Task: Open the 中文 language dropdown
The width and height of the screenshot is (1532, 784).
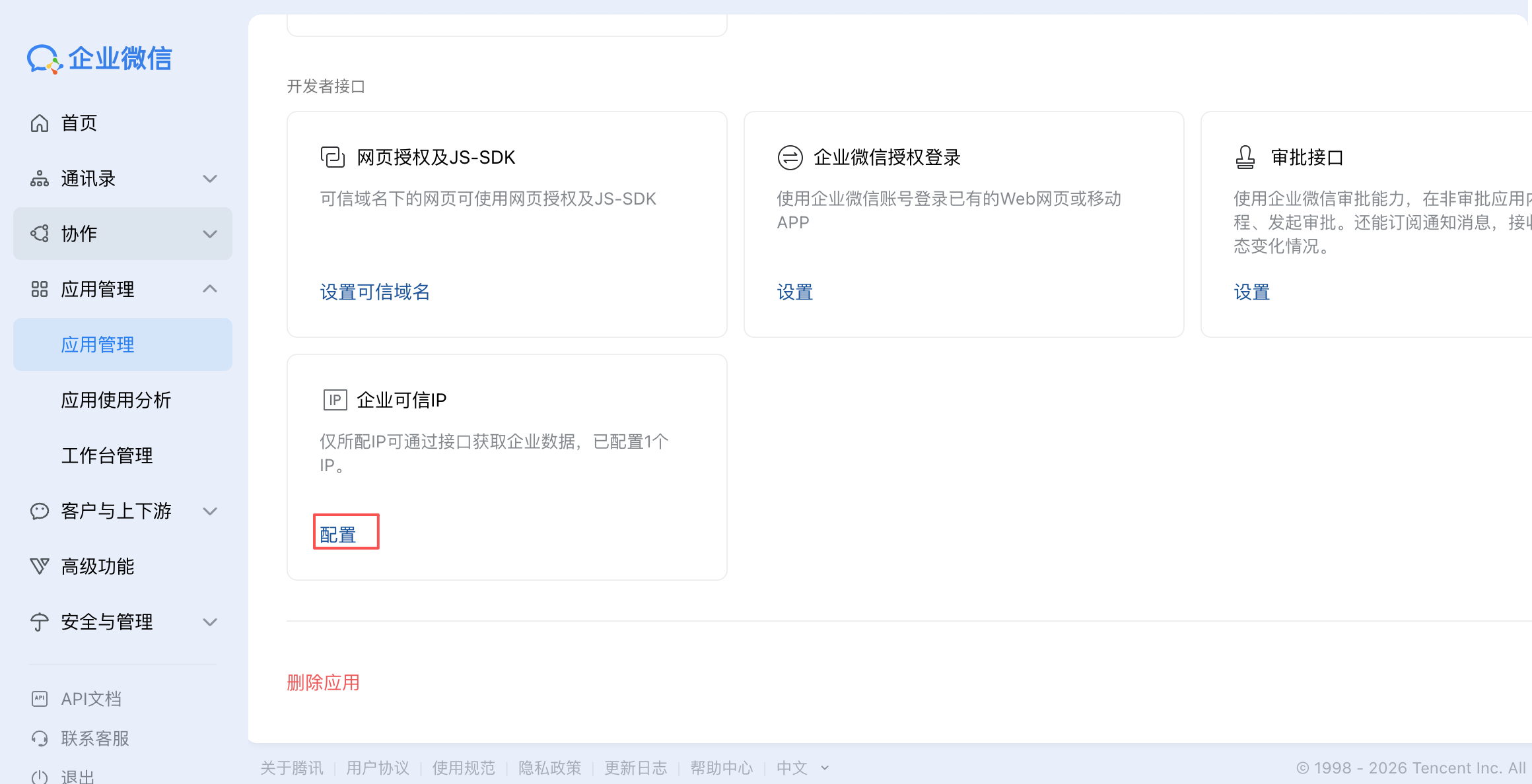Action: click(x=802, y=768)
